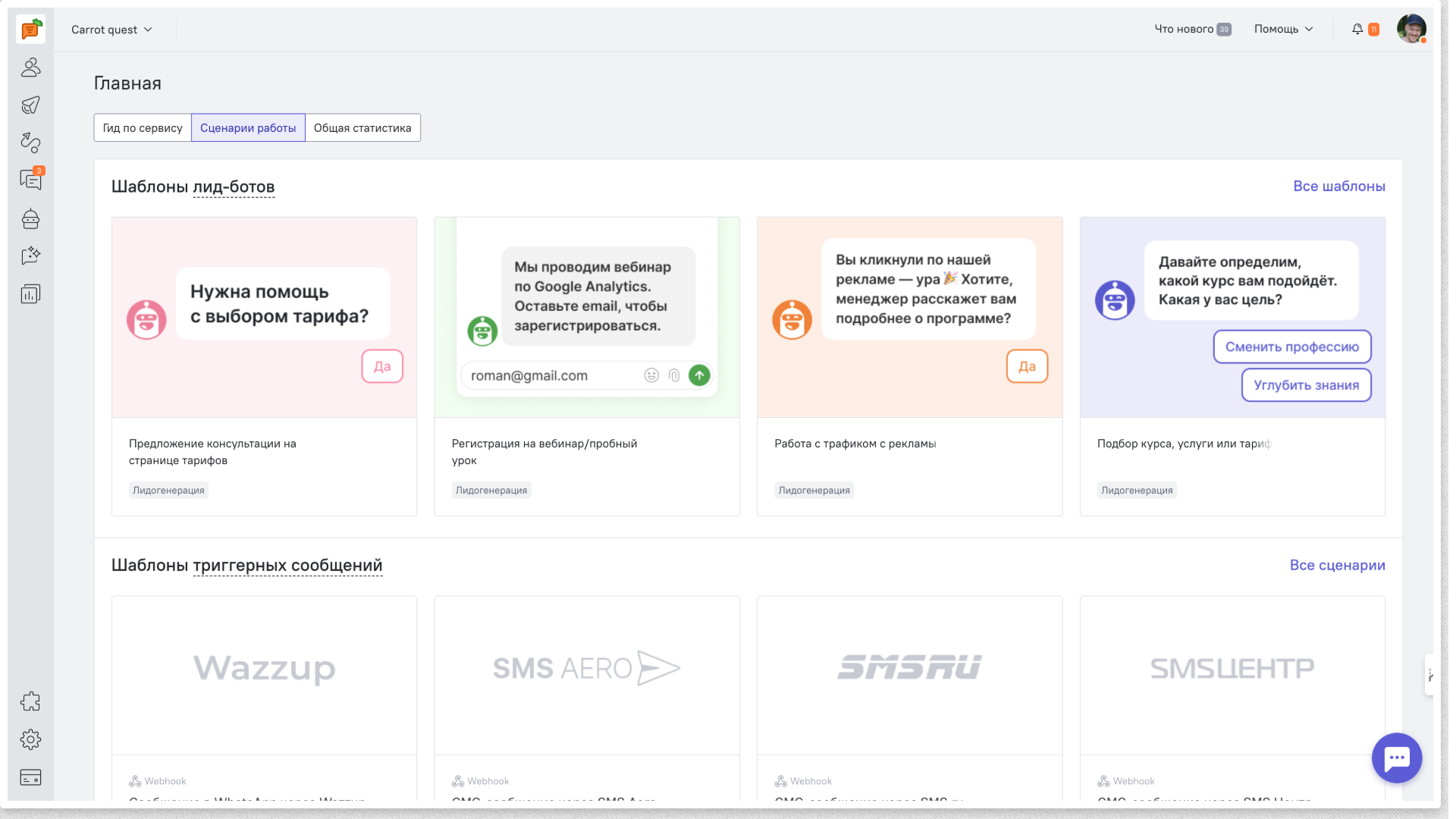Open the analytics reports sidebar icon

click(30, 294)
